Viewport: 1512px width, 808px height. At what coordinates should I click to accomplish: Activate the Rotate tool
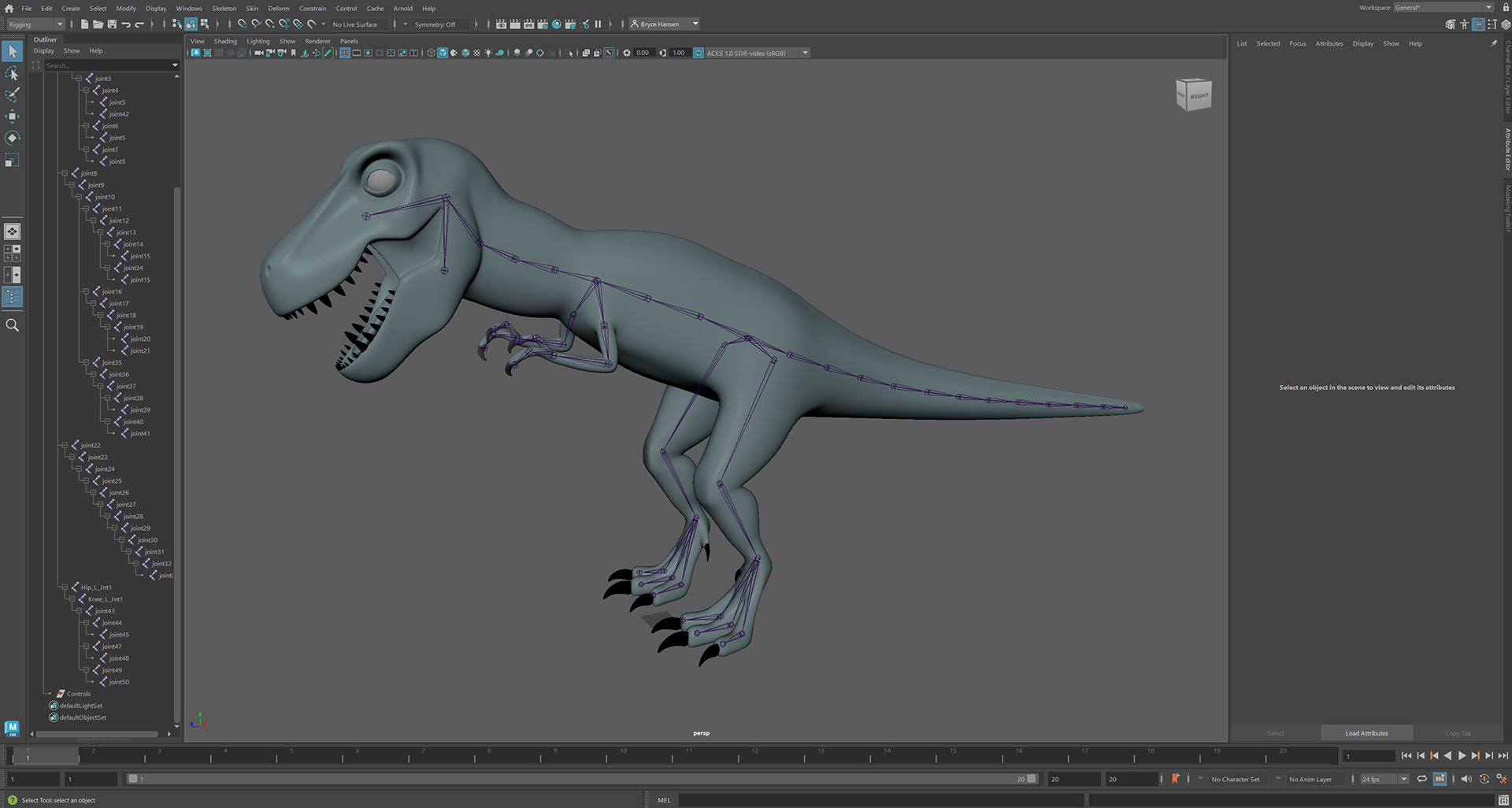(x=12, y=138)
